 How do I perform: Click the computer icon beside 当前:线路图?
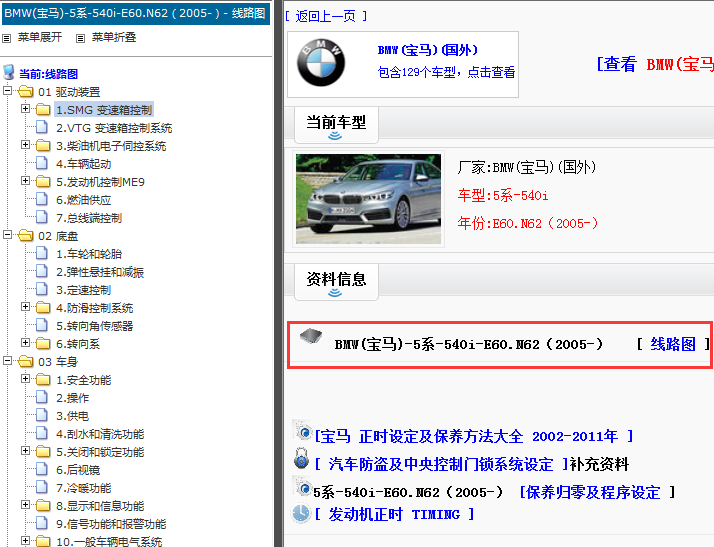pos(9,73)
